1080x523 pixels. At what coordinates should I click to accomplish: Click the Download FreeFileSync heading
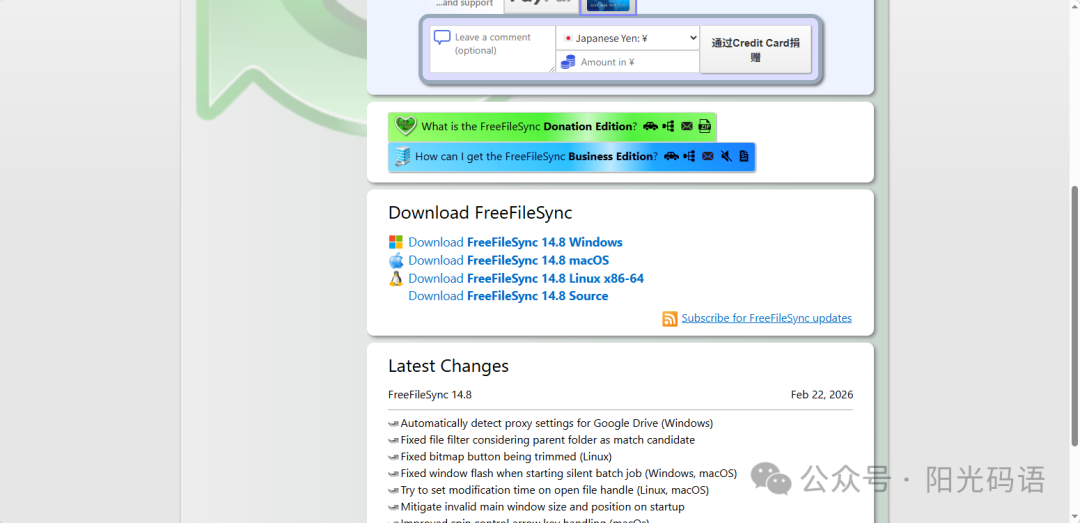point(480,212)
